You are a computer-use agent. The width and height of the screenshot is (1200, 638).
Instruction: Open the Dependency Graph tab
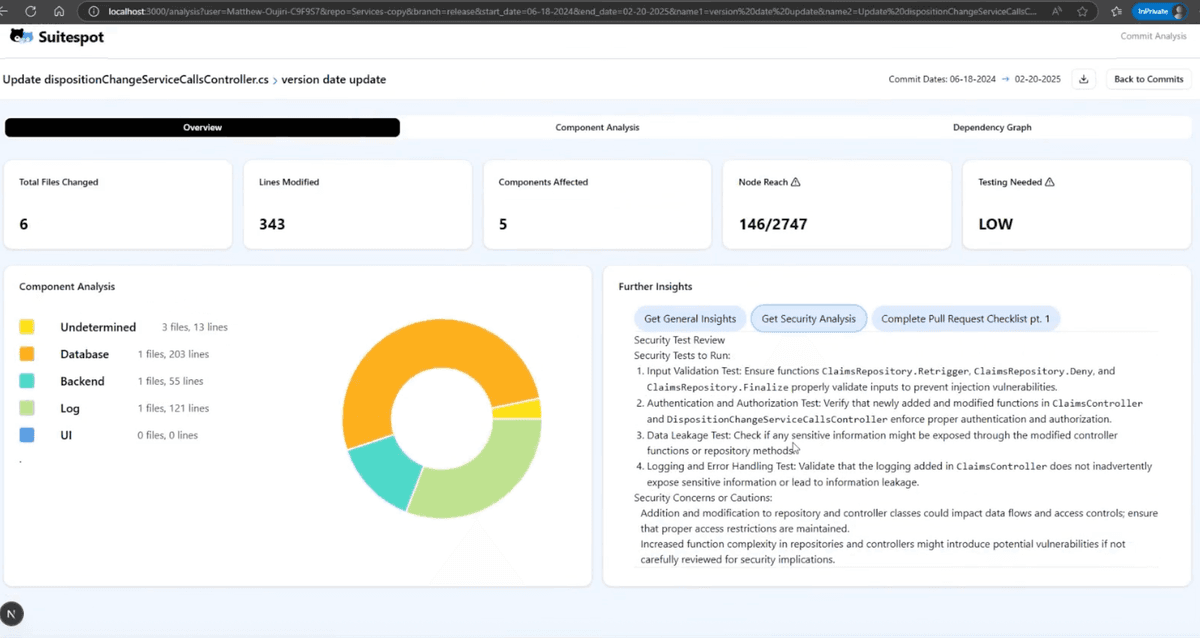pyautogui.click(x=992, y=127)
